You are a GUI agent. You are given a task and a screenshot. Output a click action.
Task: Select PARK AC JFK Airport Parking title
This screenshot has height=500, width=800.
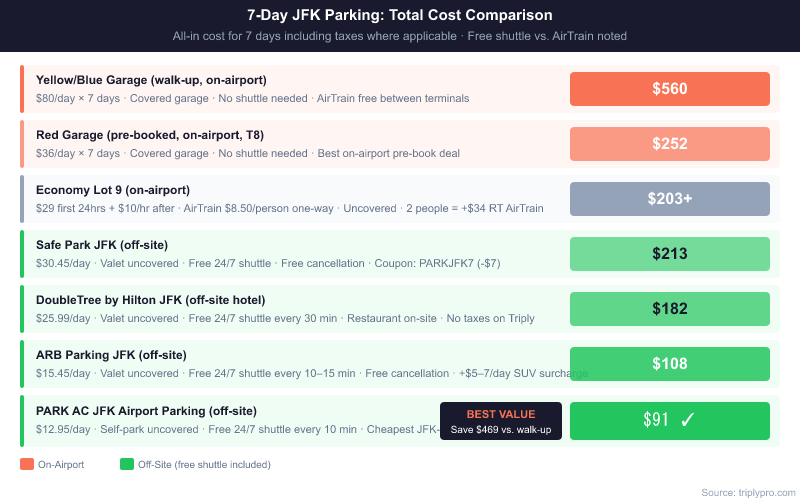coord(146,410)
